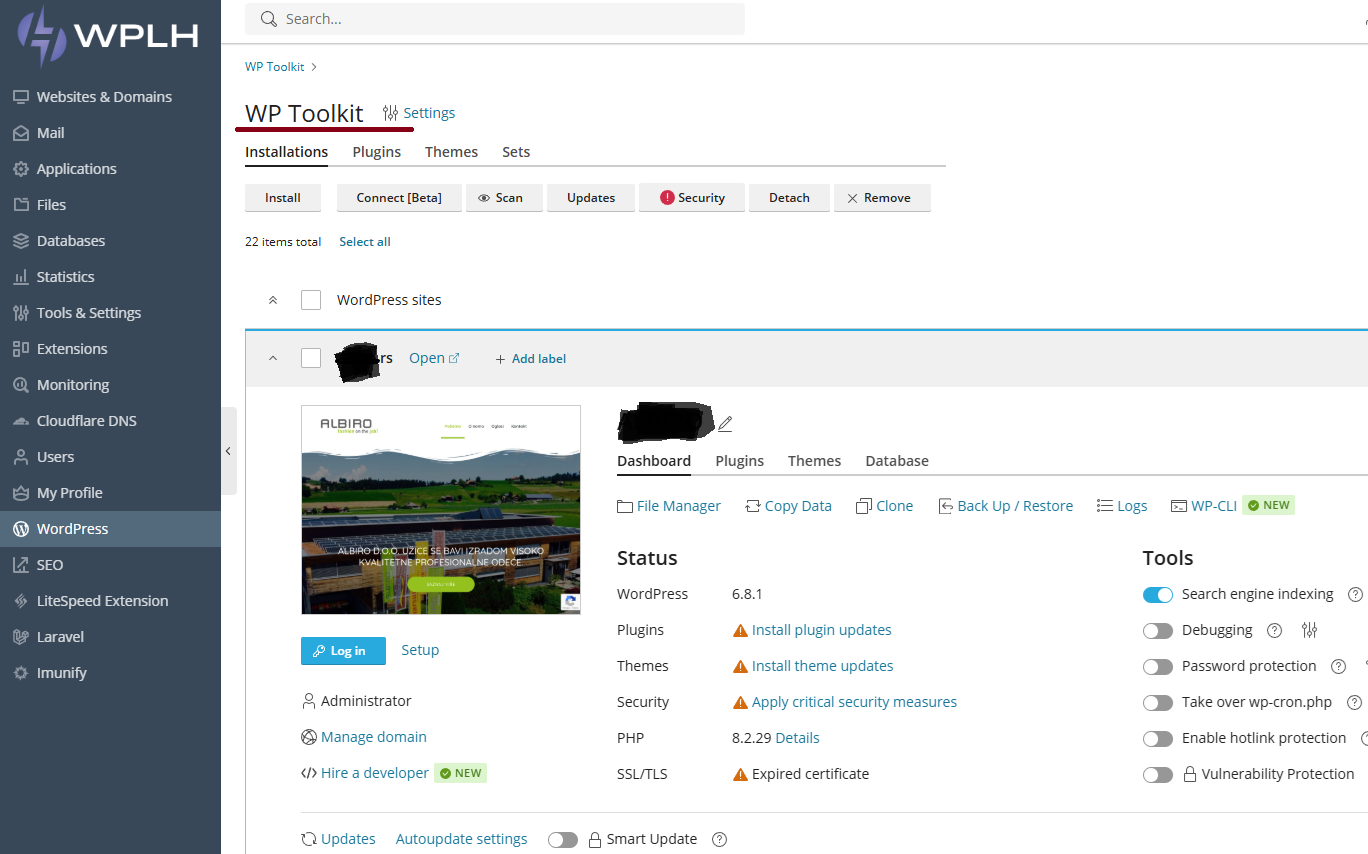Image resolution: width=1368 pixels, height=854 pixels.
Task: Click the Imunify gear icon
Action: (x=20, y=673)
